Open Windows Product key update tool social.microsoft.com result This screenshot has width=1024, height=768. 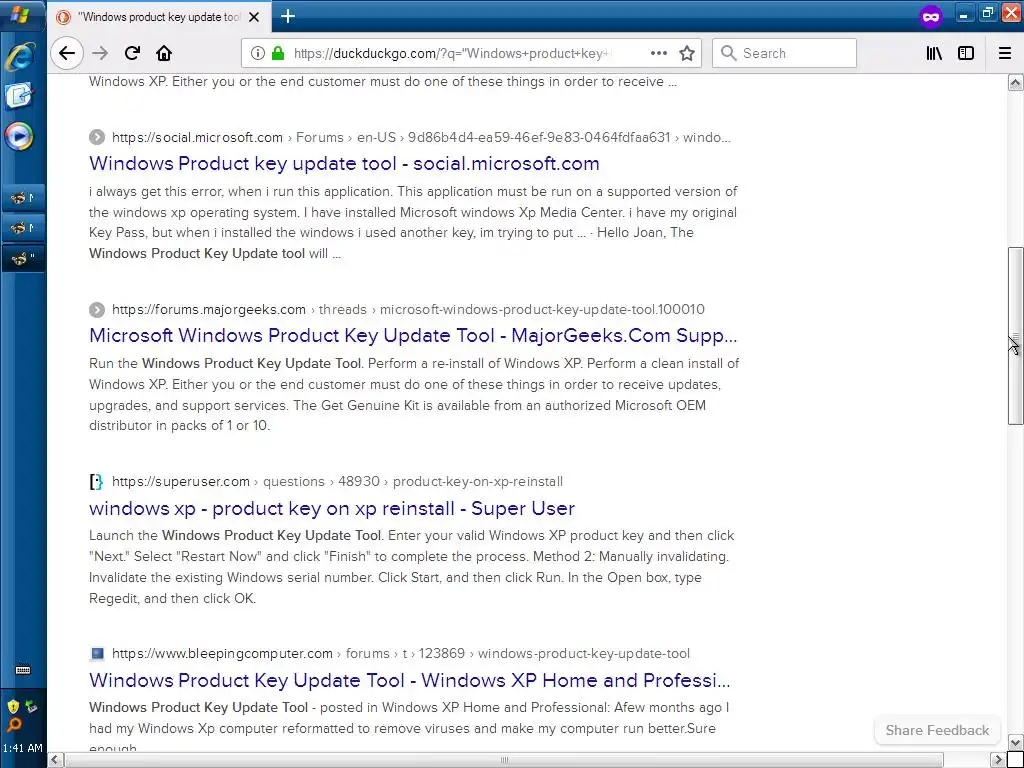click(344, 163)
